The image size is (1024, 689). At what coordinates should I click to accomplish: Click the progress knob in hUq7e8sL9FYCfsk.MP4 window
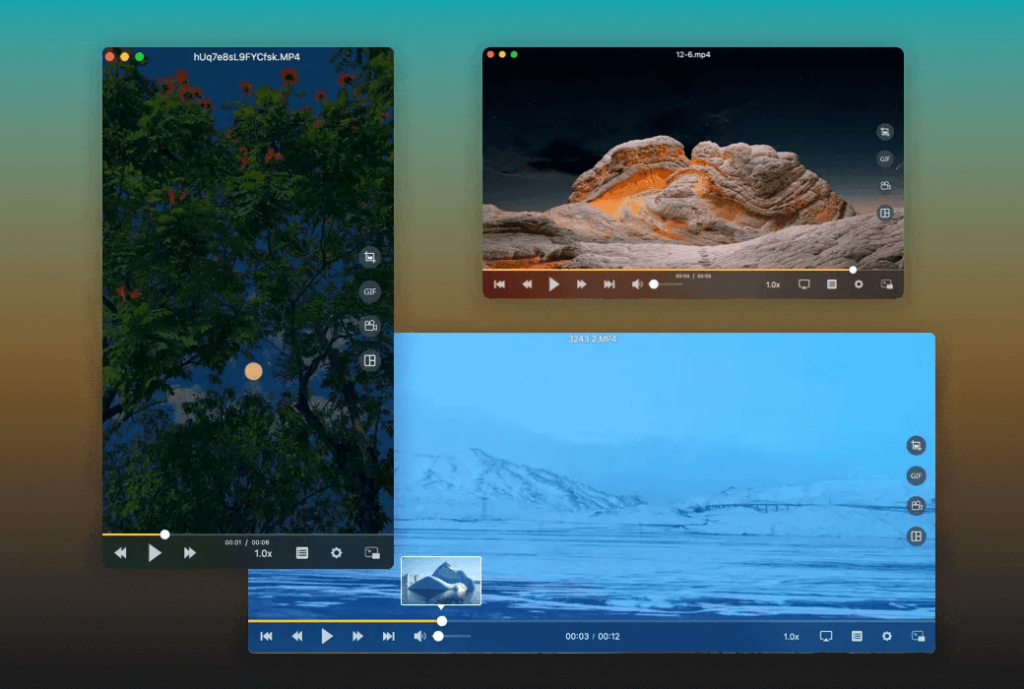165,534
